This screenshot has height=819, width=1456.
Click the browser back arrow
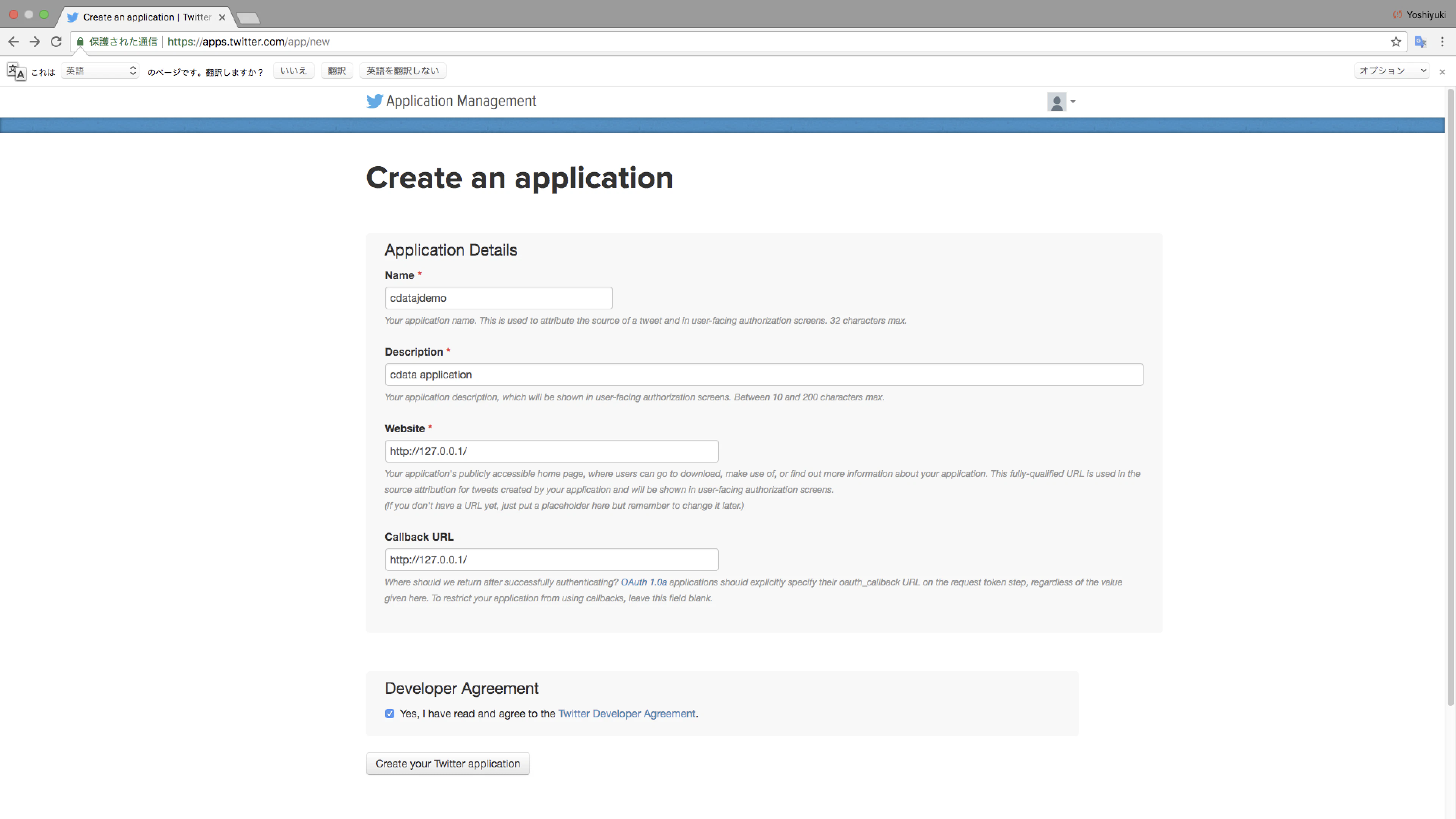(14, 42)
